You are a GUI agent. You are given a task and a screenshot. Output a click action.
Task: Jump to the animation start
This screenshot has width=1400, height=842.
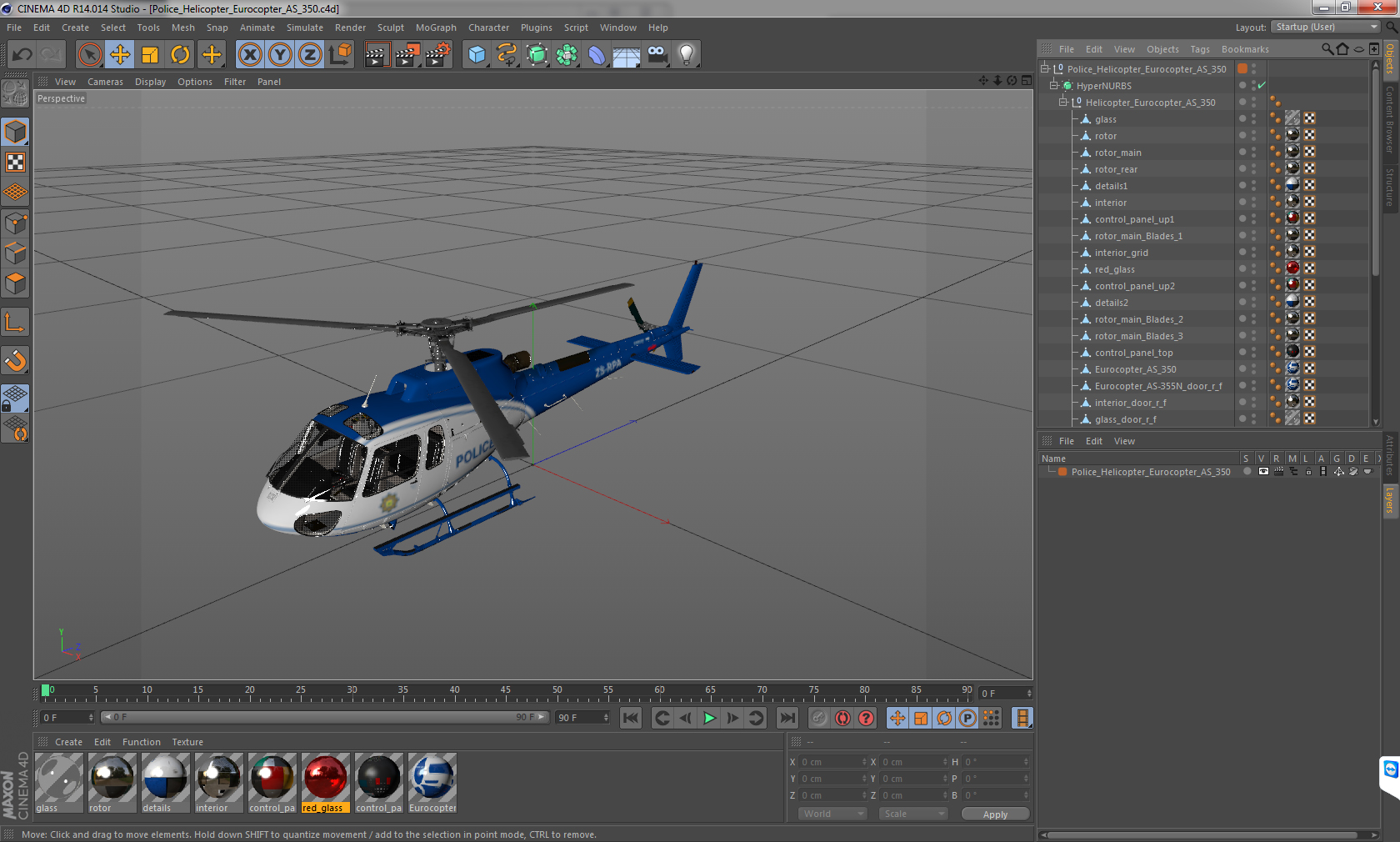tap(631, 718)
